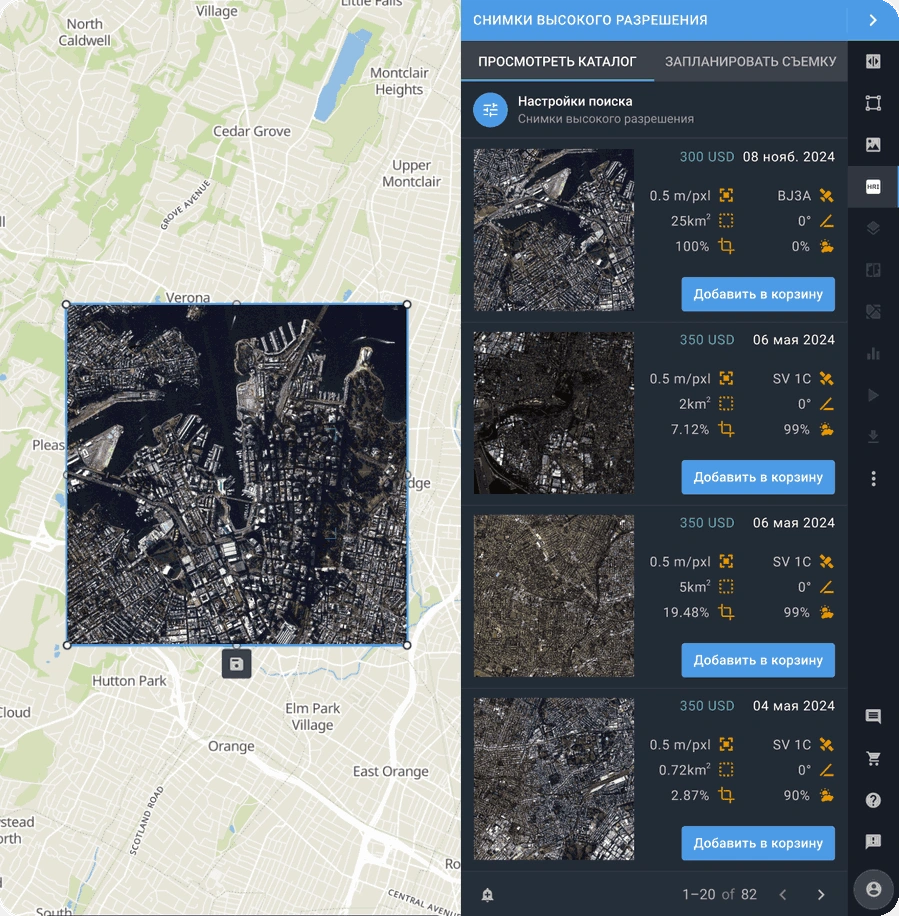Select the area selection tool icon
Image resolution: width=899 pixels, height=916 pixels.
click(x=872, y=102)
